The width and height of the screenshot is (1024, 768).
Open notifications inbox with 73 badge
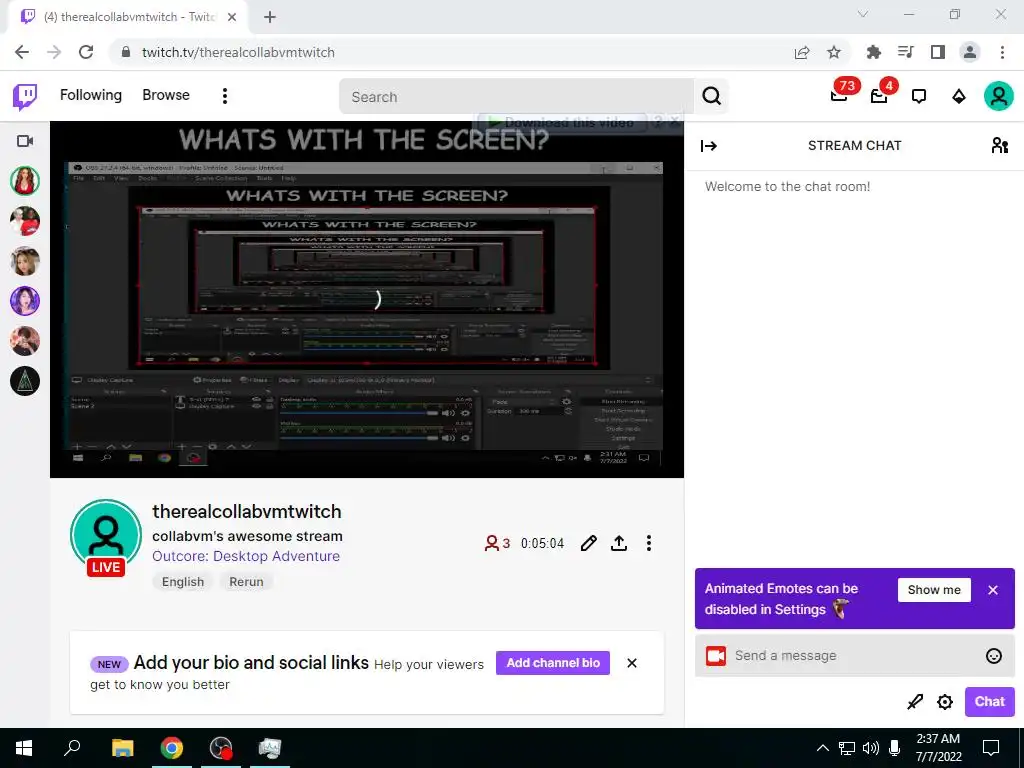pyautogui.click(x=840, y=95)
